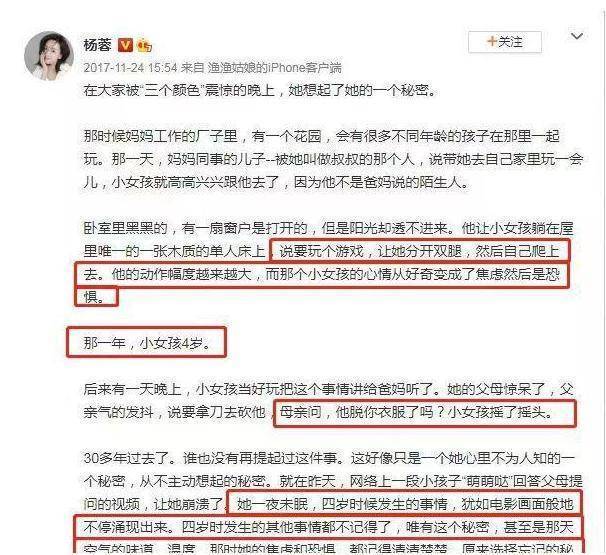Click the opening line mentioning "三个颜色"
This screenshot has width=606, height=555.
[260, 90]
